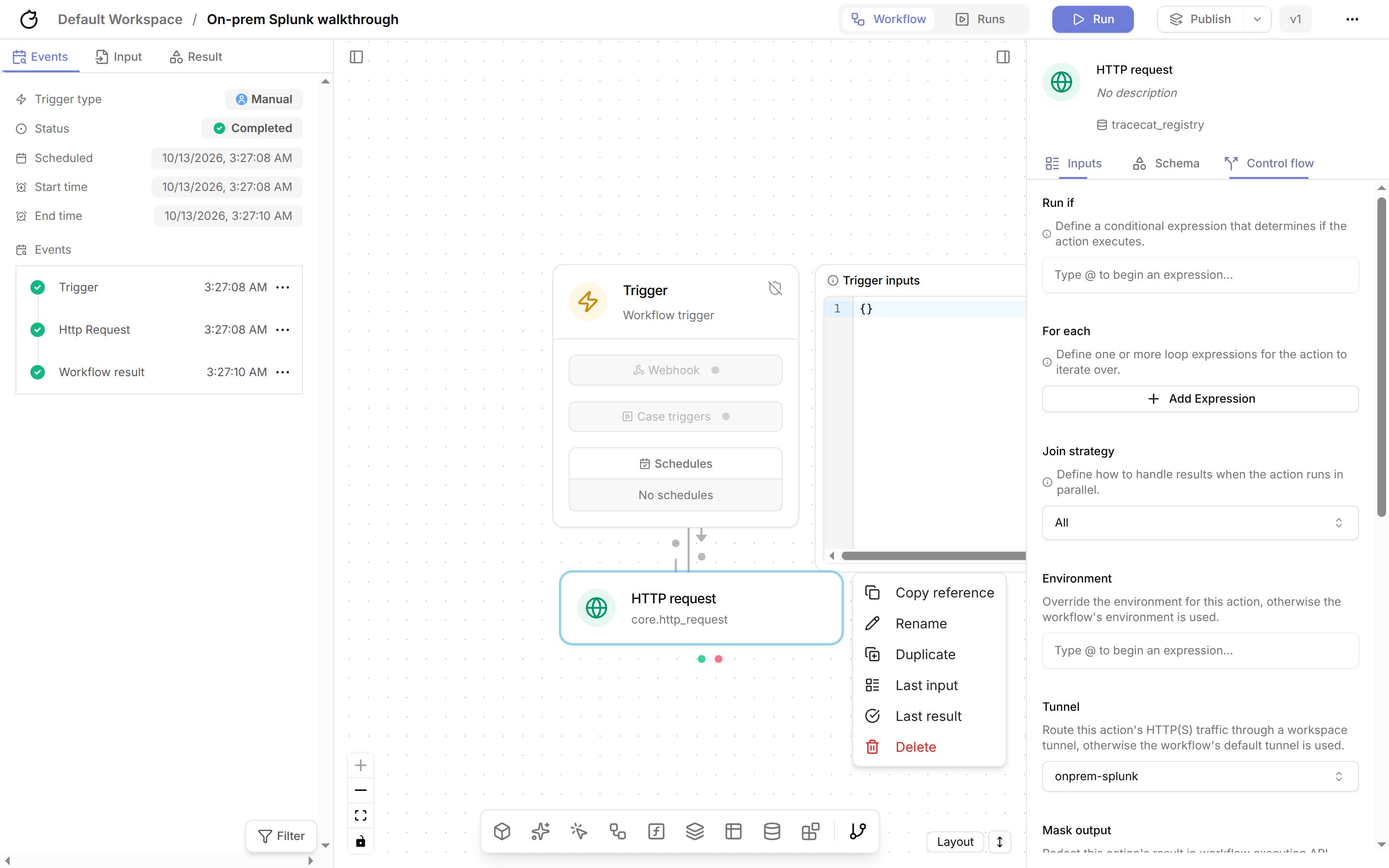Screen dimensions: 1389x868
Task: Click the table icon in bottom toolbar
Action: [x=733, y=831]
